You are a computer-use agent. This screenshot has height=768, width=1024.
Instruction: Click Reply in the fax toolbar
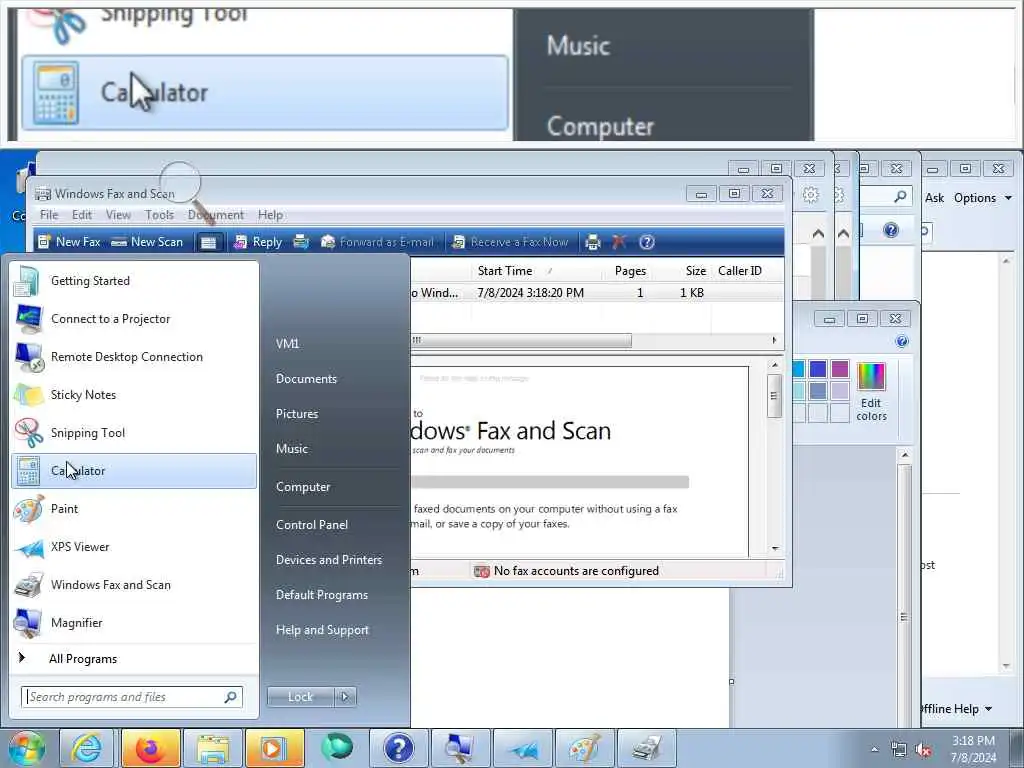258,242
